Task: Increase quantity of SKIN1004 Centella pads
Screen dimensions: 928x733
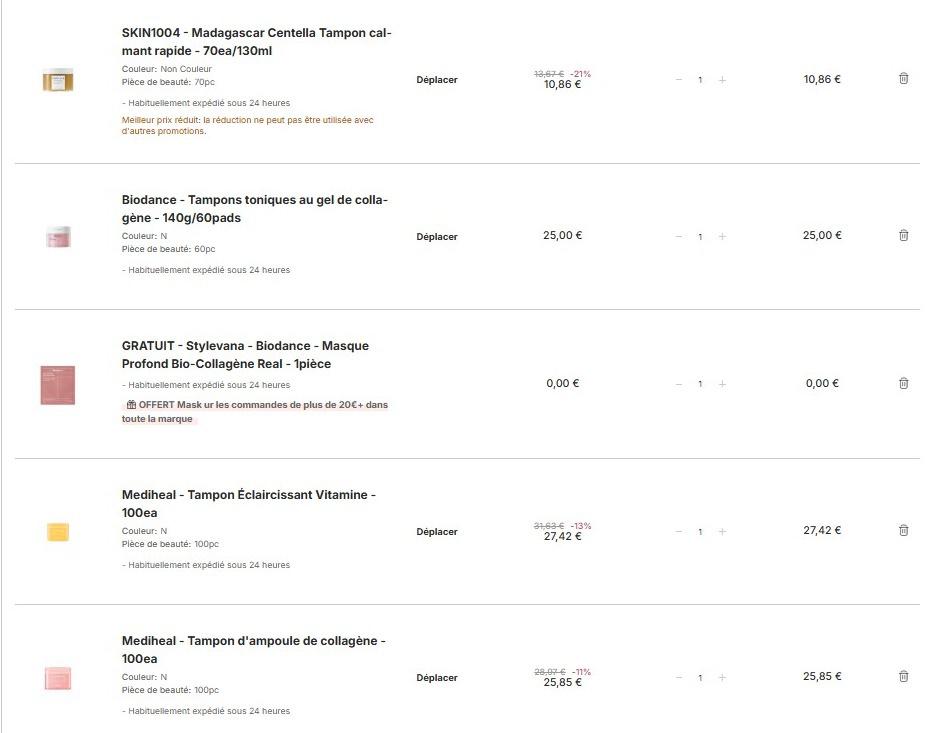Action: coord(722,80)
